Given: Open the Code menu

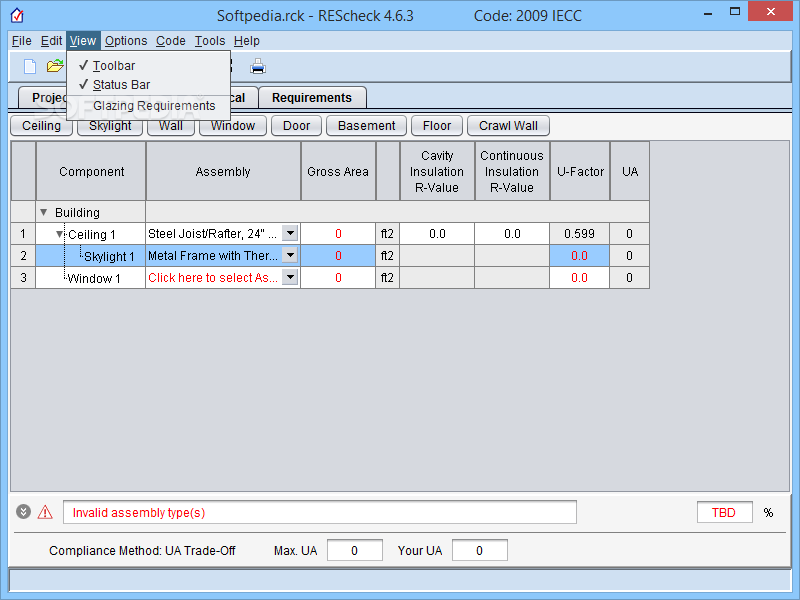Looking at the screenshot, I should pyautogui.click(x=170, y=41).
